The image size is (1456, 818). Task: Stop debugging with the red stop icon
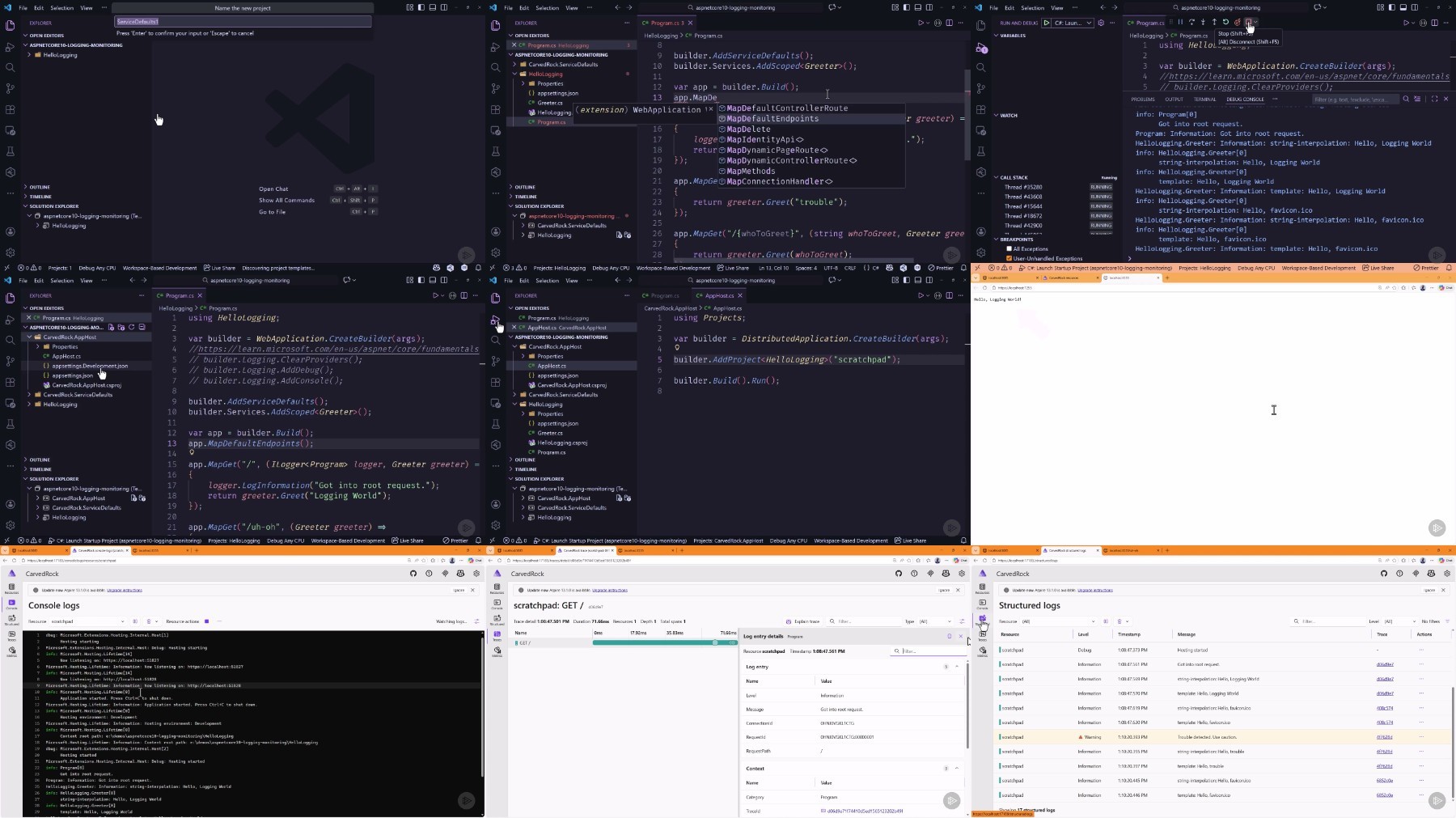pos(1249,23)
